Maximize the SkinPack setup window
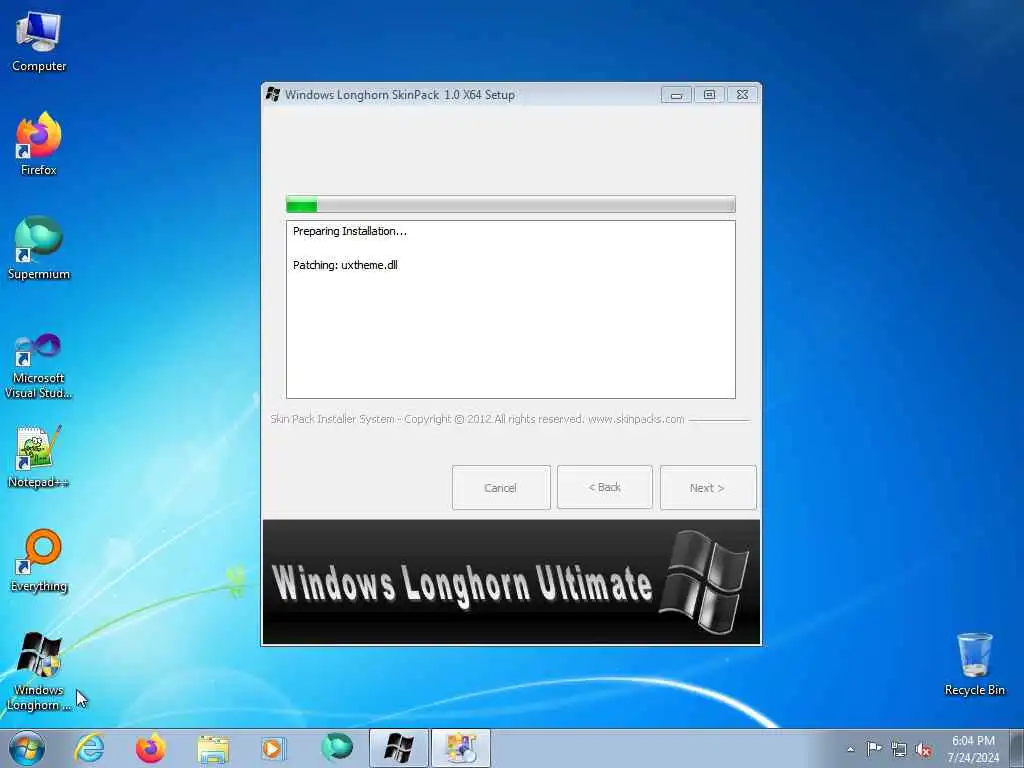The image size is (1024, 768). (x=709, y=95)
